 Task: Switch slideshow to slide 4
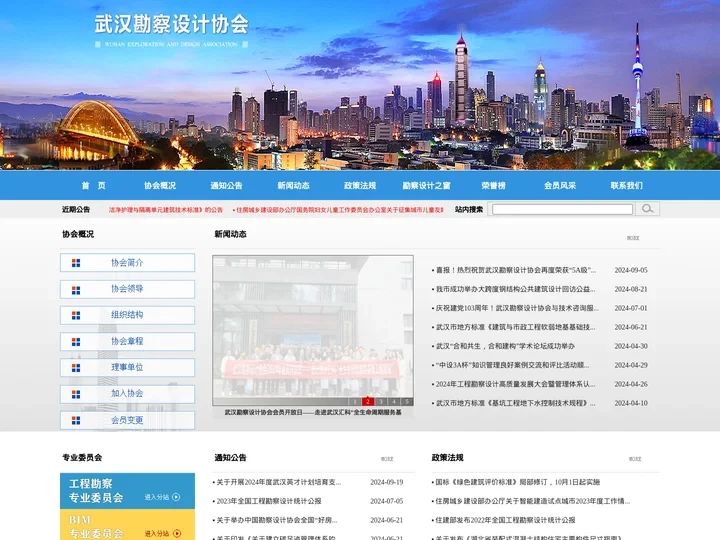click(394, 401)
